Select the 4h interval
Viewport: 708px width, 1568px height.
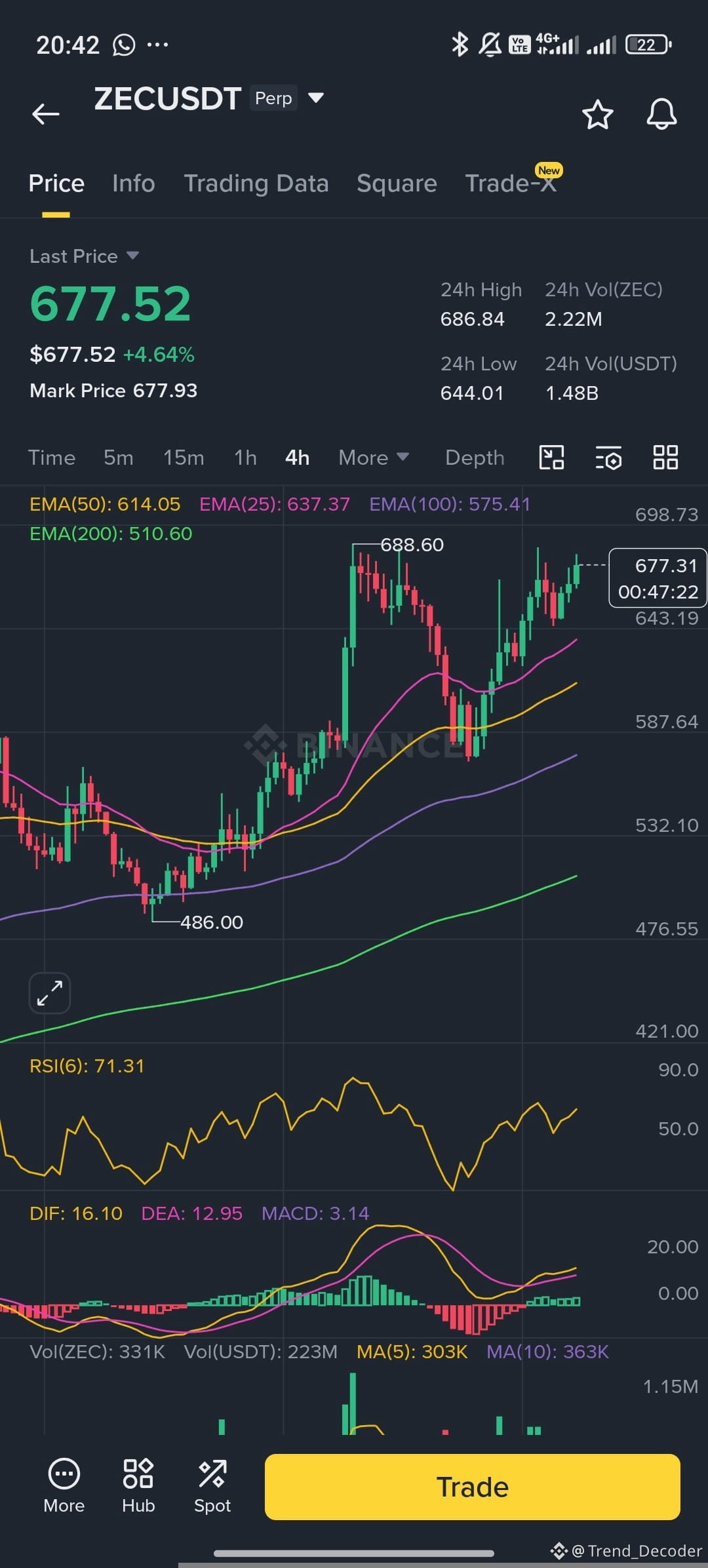click(297, 458)
